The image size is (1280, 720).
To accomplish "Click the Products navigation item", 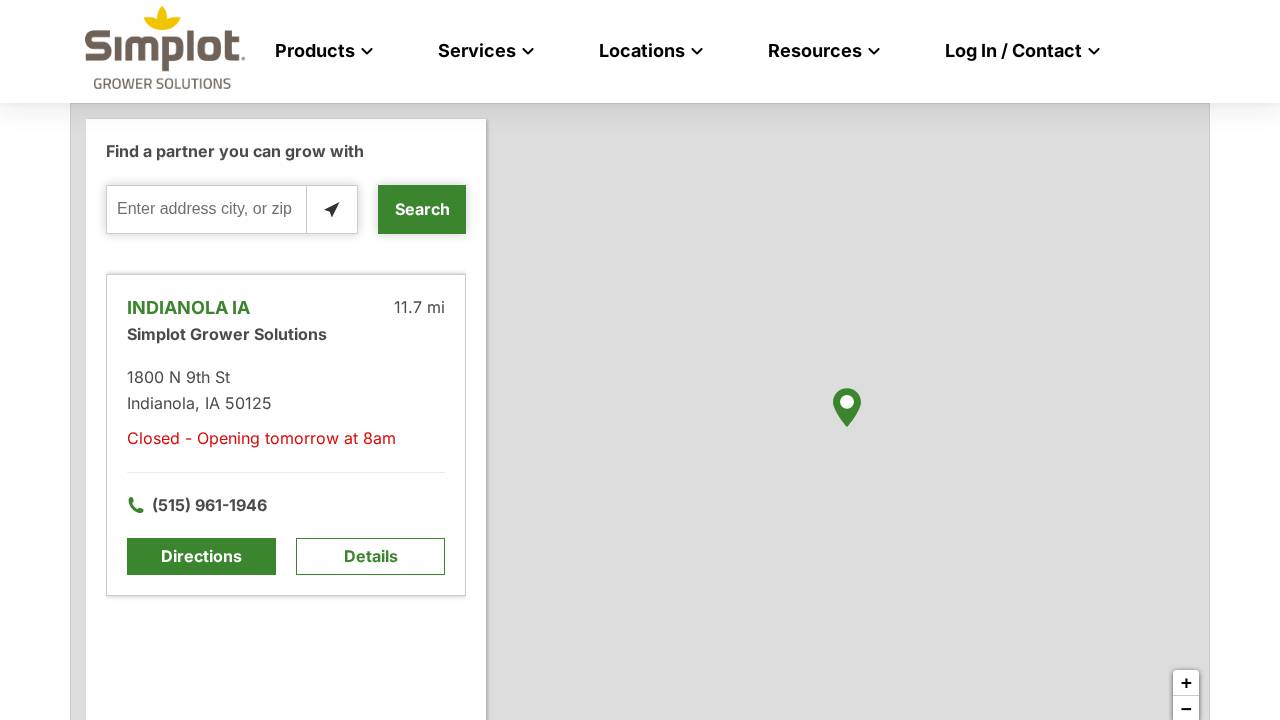I will coord(315,51).
